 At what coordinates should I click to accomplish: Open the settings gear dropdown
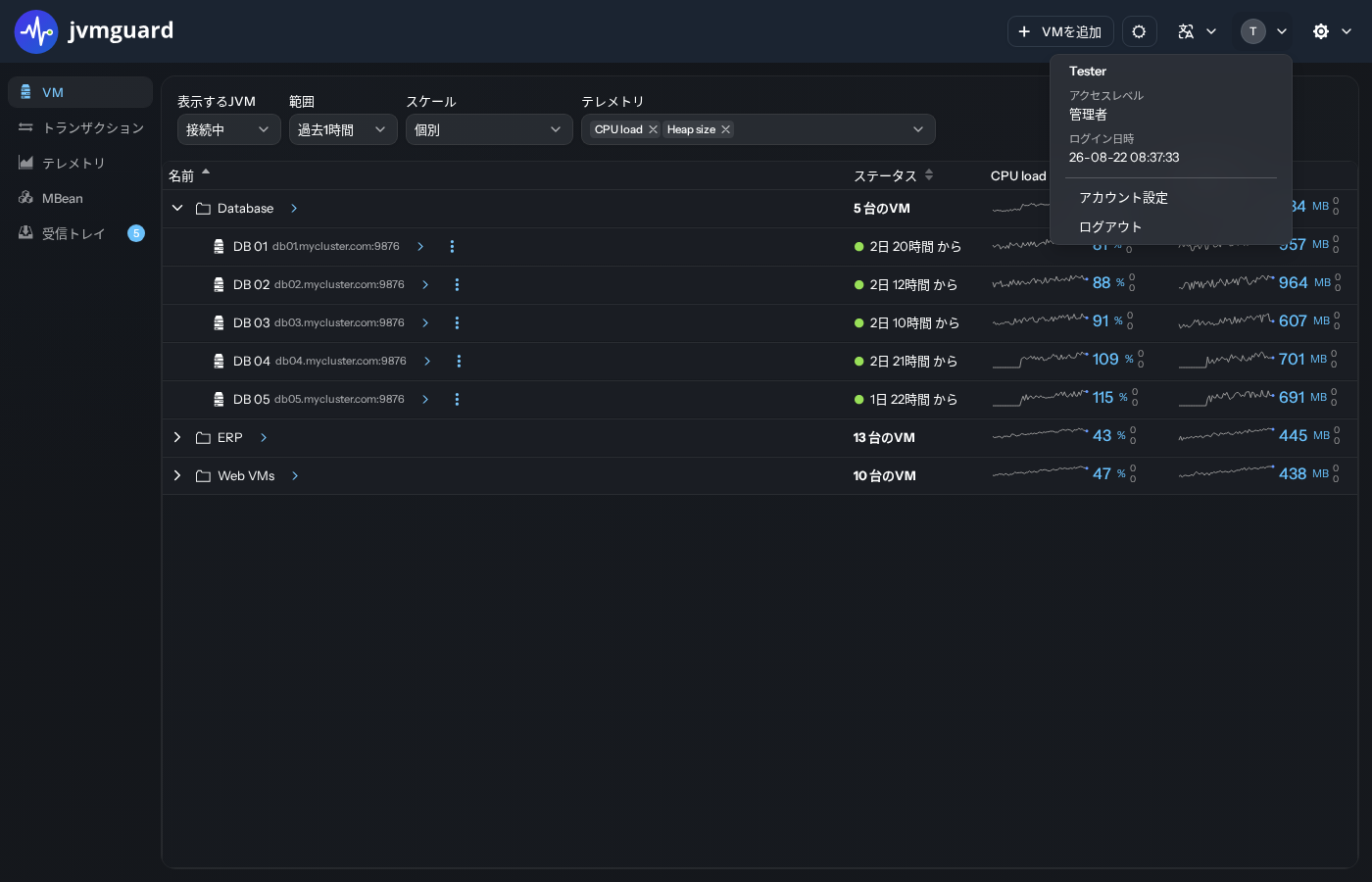tap(1332, 31)
